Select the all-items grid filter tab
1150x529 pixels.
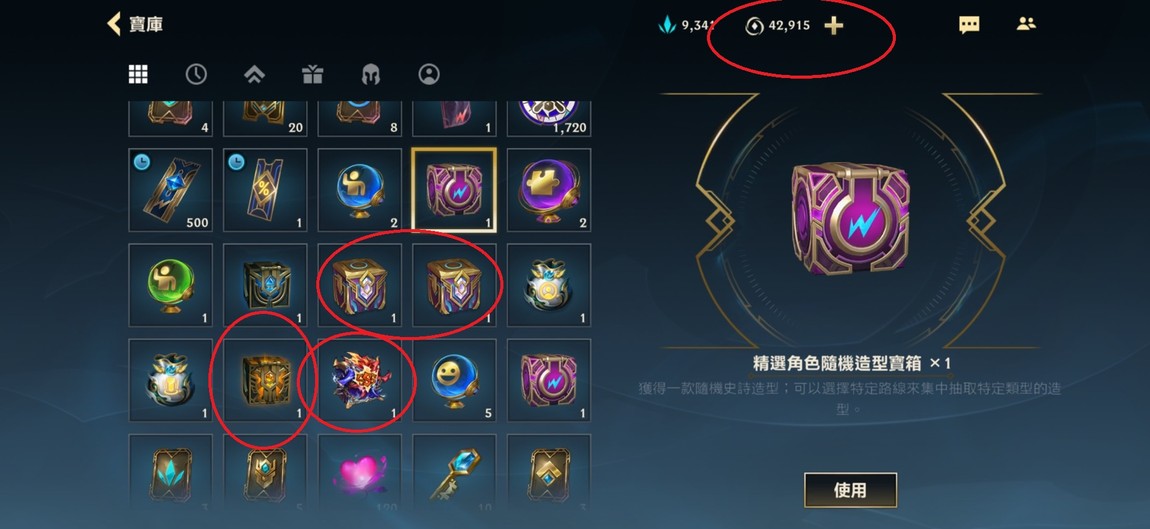tap(138, 73)
